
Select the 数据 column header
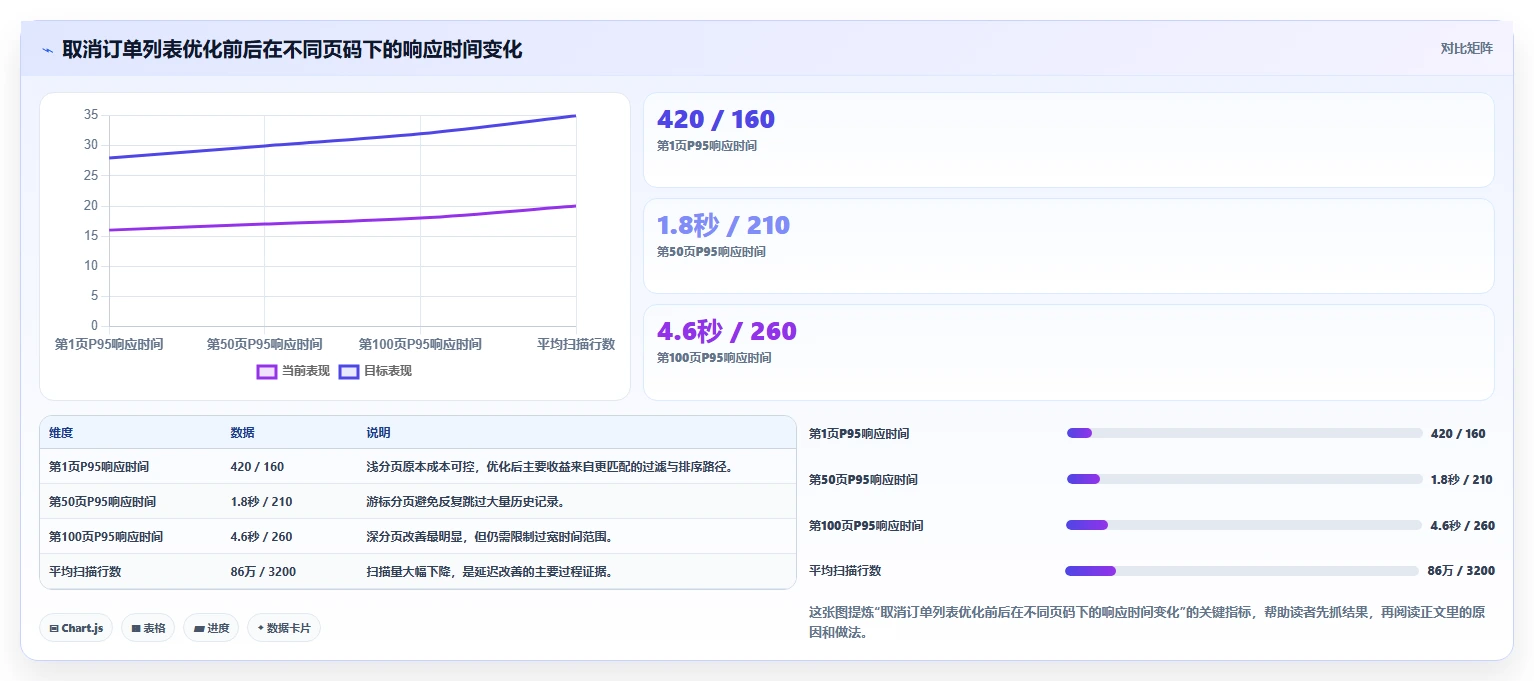coord(242,433)
